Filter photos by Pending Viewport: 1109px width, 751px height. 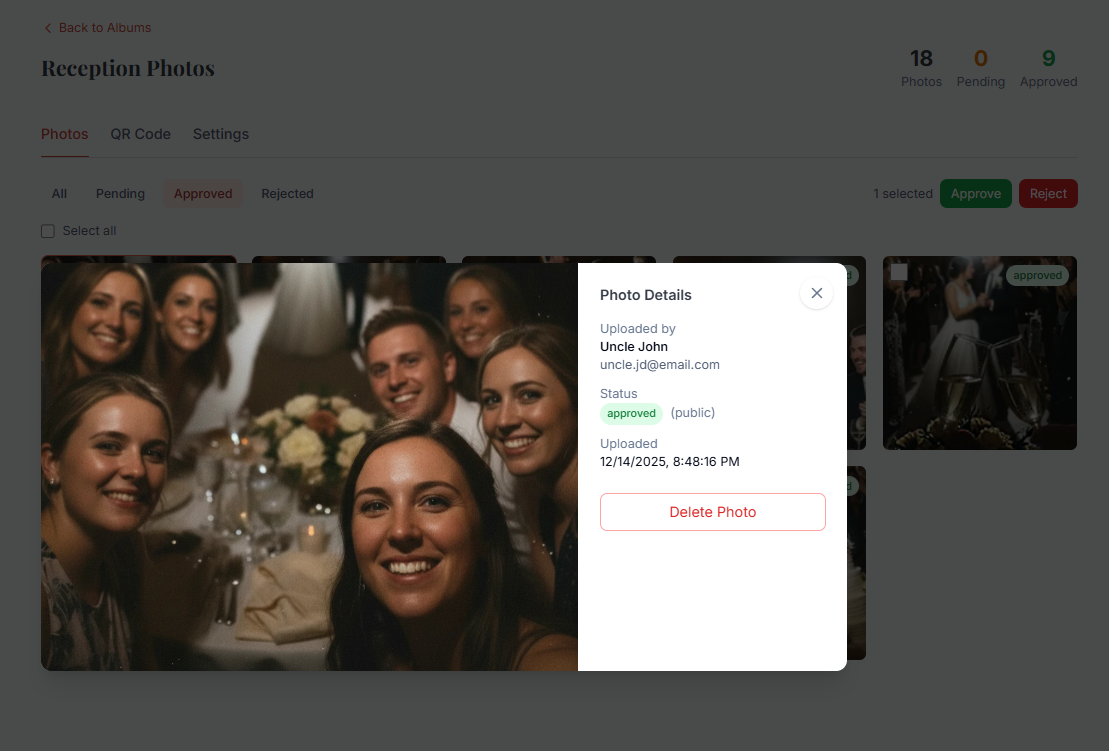point(120,194)
